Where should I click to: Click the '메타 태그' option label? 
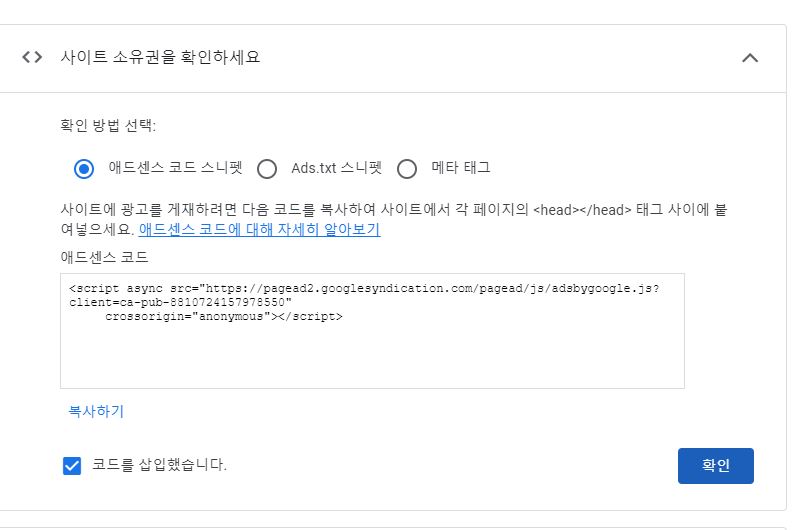pos(461,167)
